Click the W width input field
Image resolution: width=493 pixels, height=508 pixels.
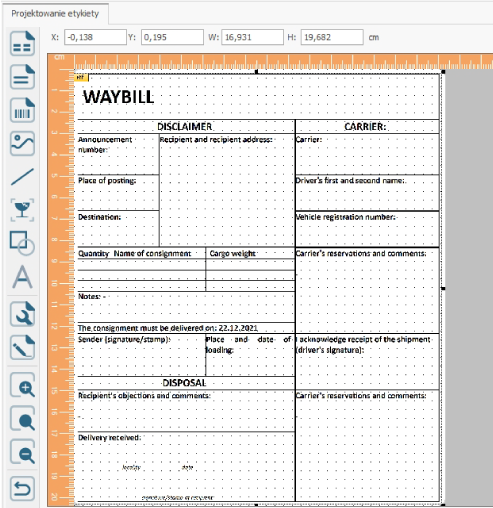(x=252, y=37)
